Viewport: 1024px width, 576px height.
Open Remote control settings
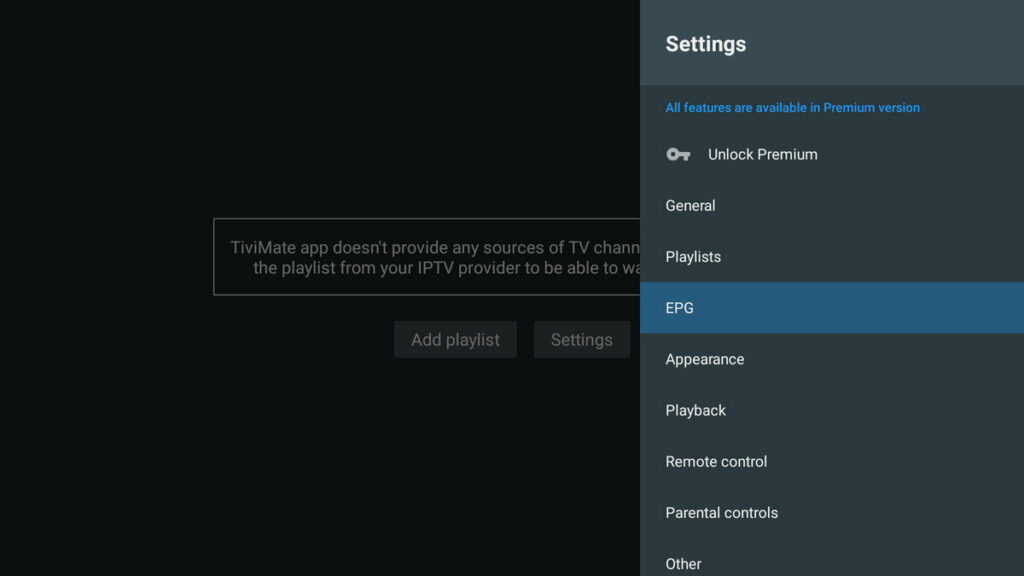coord(716,461)
